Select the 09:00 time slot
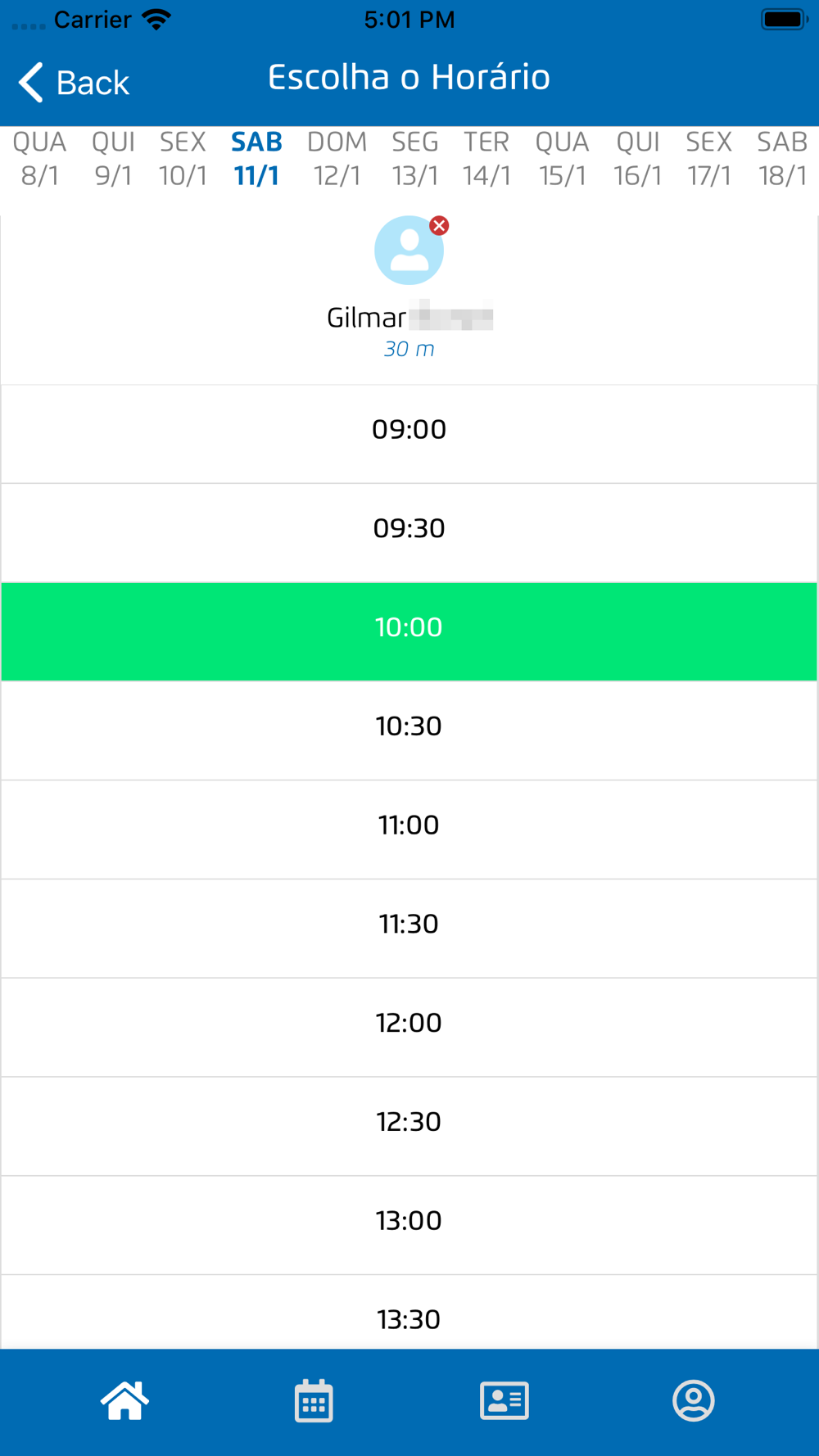The height and width of the screenshot is (1456, 819). [409, 430]
